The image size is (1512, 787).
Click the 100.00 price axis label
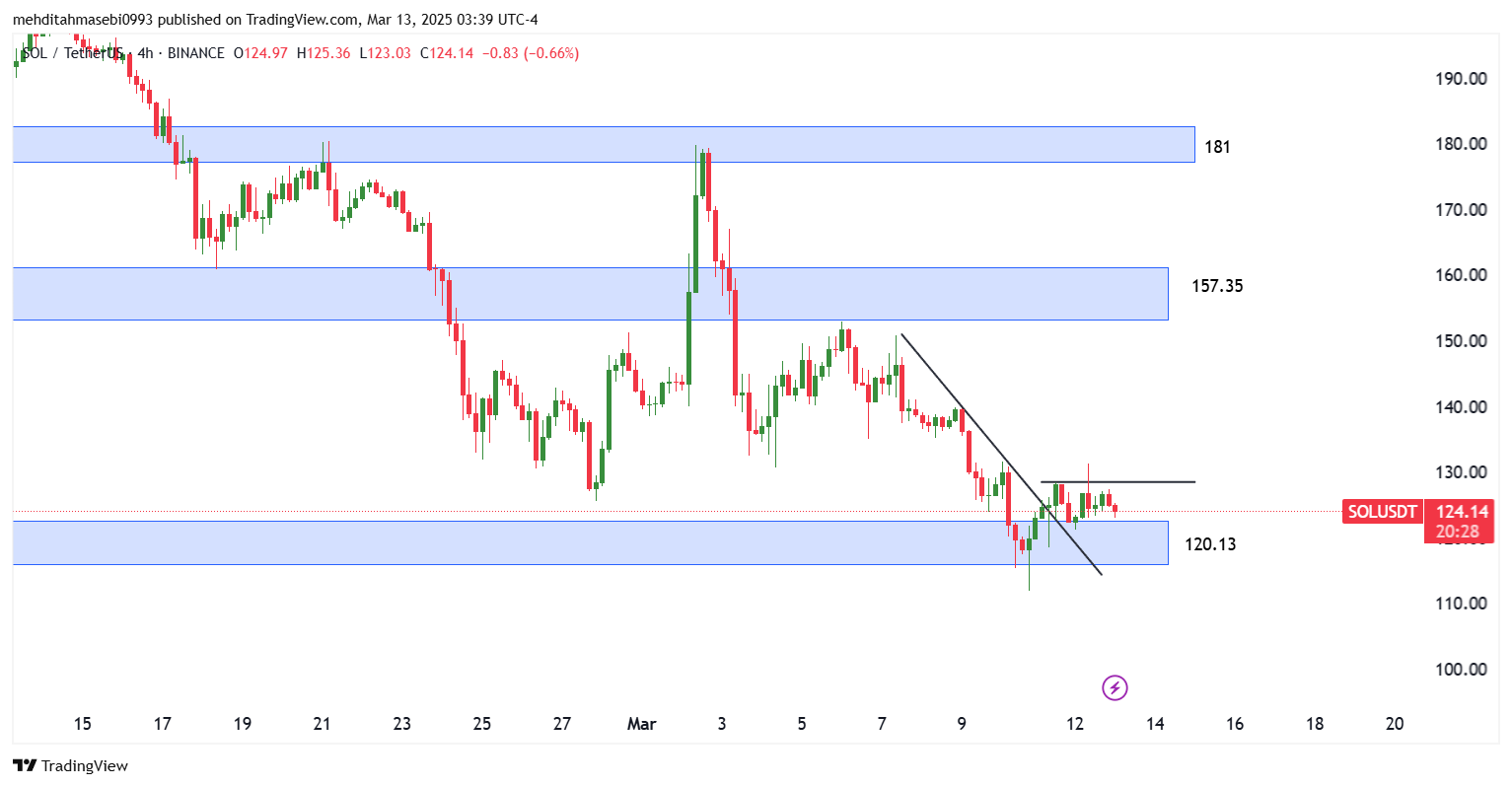(1462, 670)
